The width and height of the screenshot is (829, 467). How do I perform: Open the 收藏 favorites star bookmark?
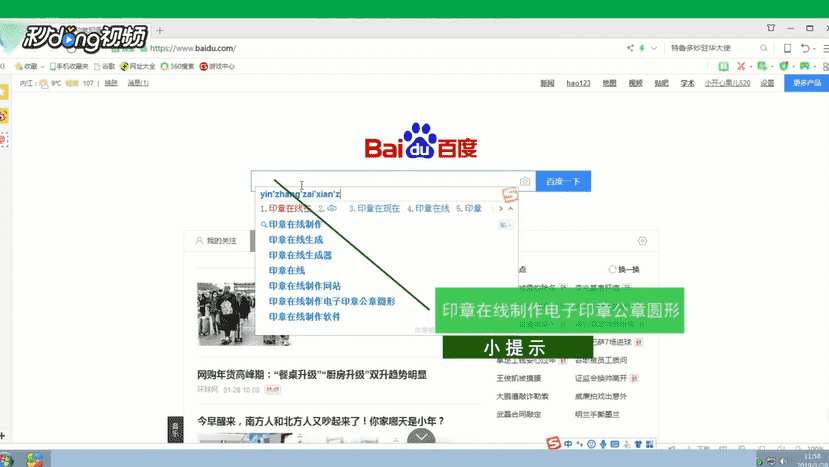coord(26,66)
